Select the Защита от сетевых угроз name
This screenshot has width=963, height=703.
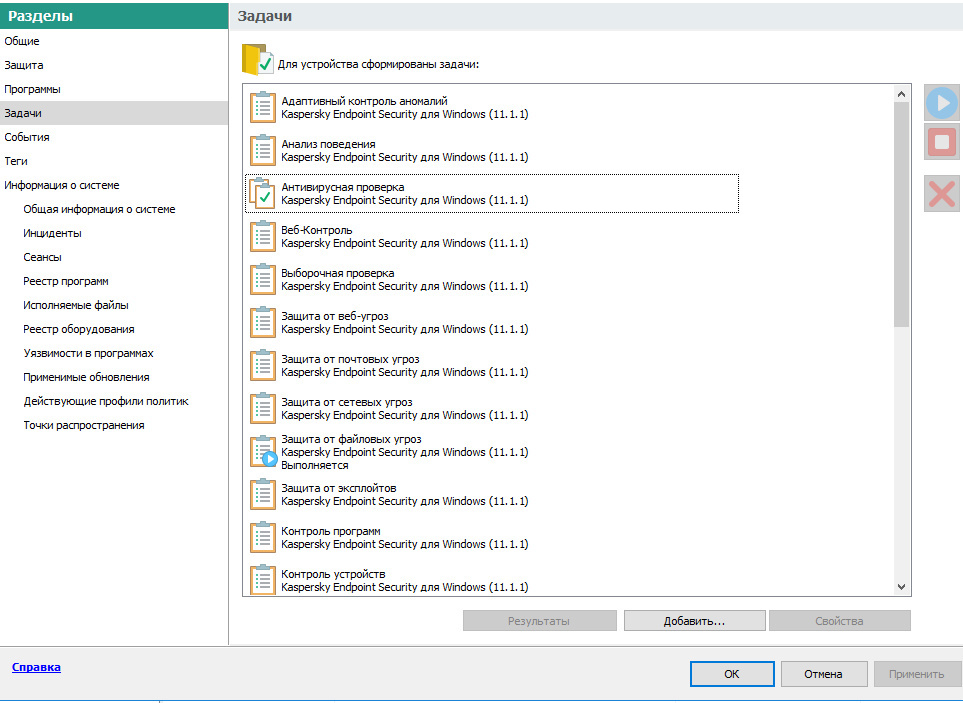coord(346,402)
